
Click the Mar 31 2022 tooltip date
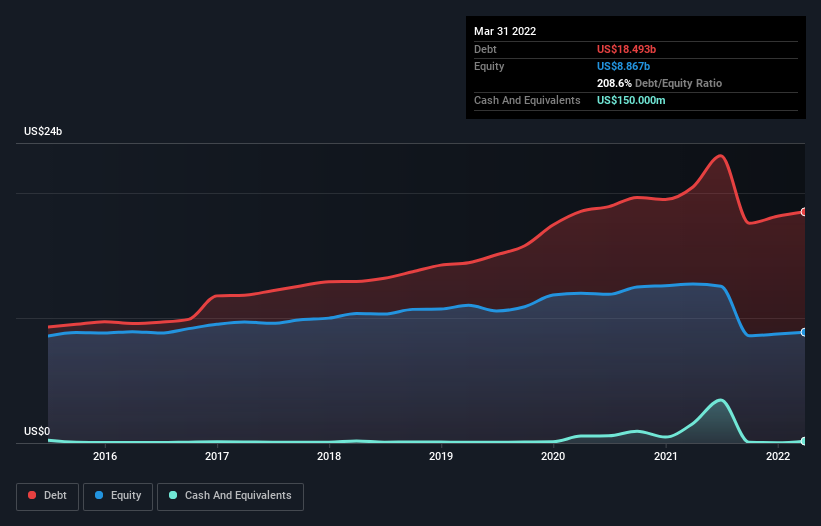pos(505,31)
